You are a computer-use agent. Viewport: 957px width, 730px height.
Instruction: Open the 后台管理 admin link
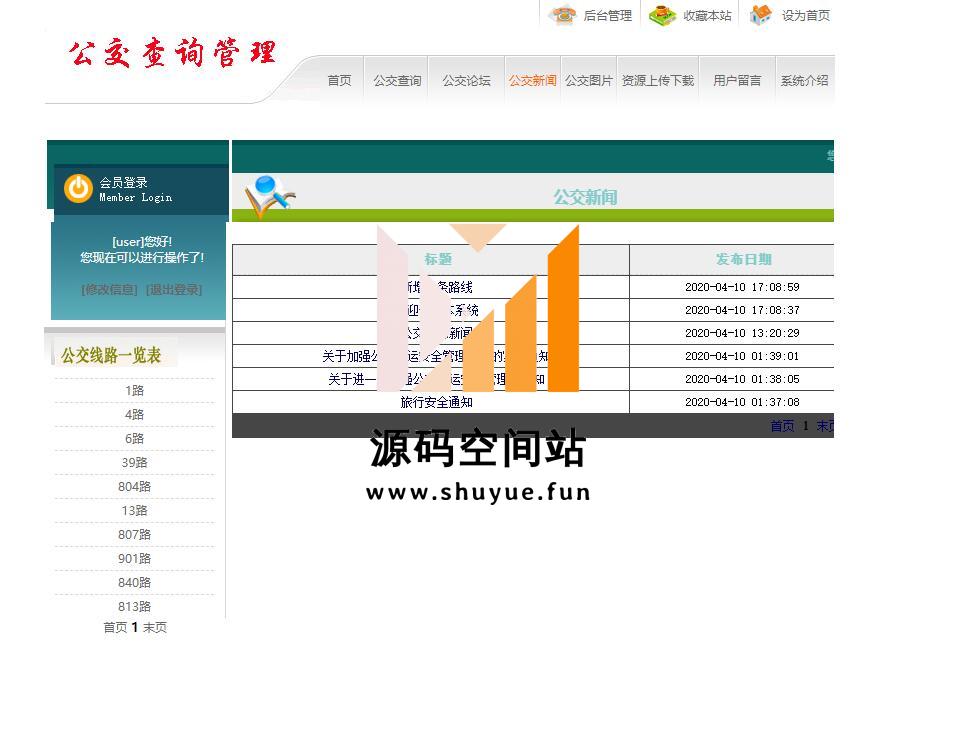[x=607, y=16]
